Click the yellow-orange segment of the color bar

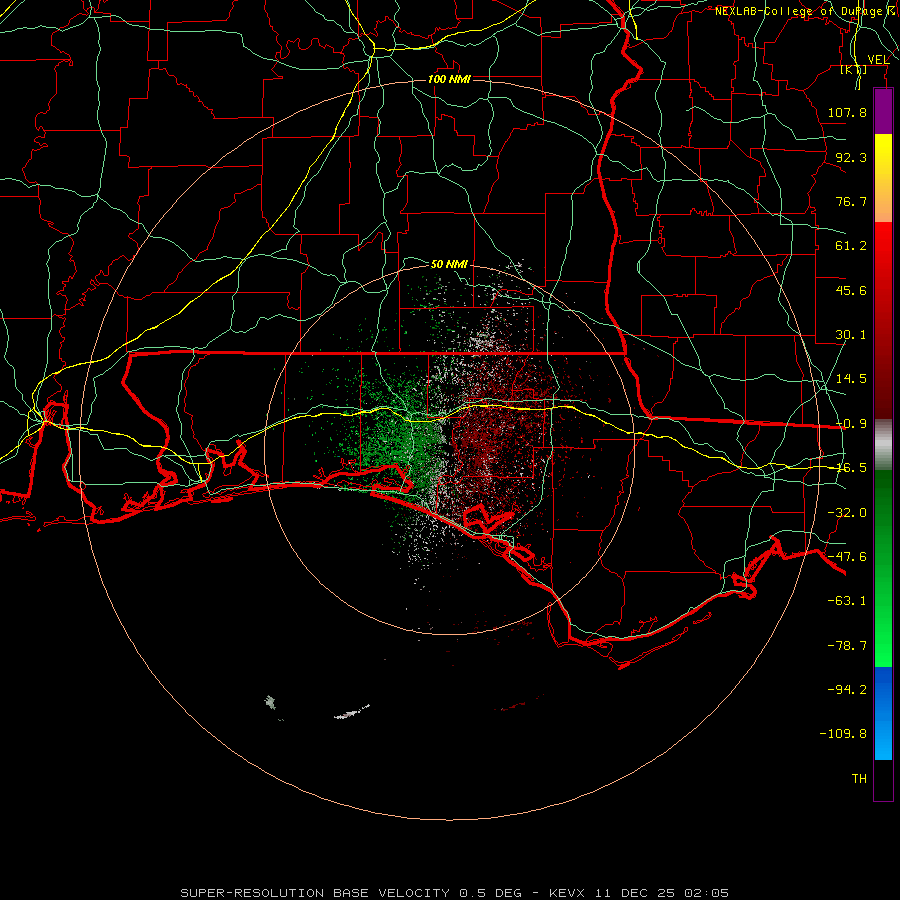point(883,178)
